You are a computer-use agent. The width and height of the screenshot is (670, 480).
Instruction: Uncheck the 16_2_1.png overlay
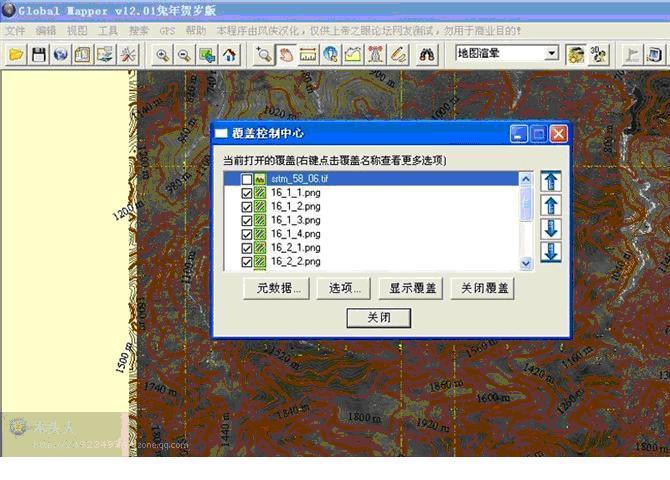tap(246, 247)
